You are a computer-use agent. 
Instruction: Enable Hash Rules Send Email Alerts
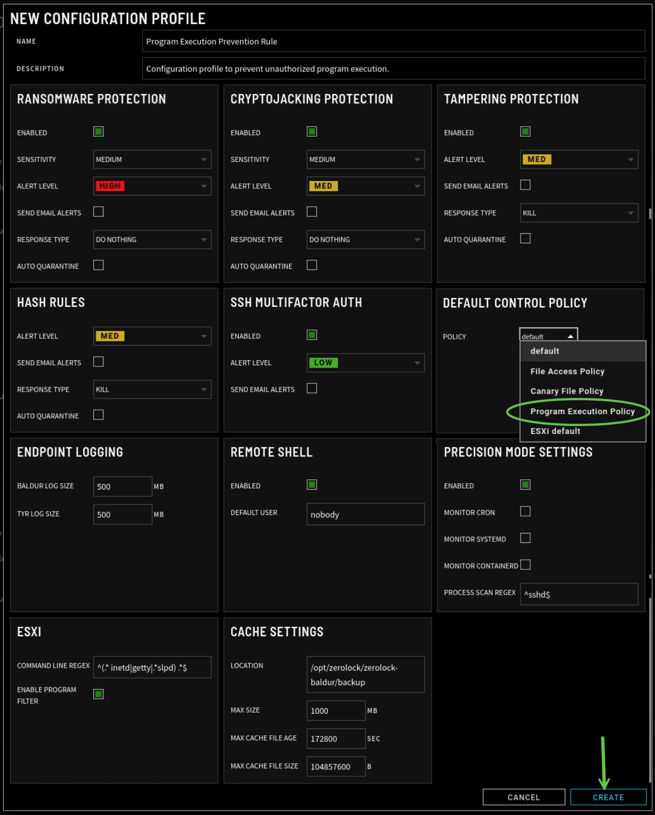click(98, 362)
